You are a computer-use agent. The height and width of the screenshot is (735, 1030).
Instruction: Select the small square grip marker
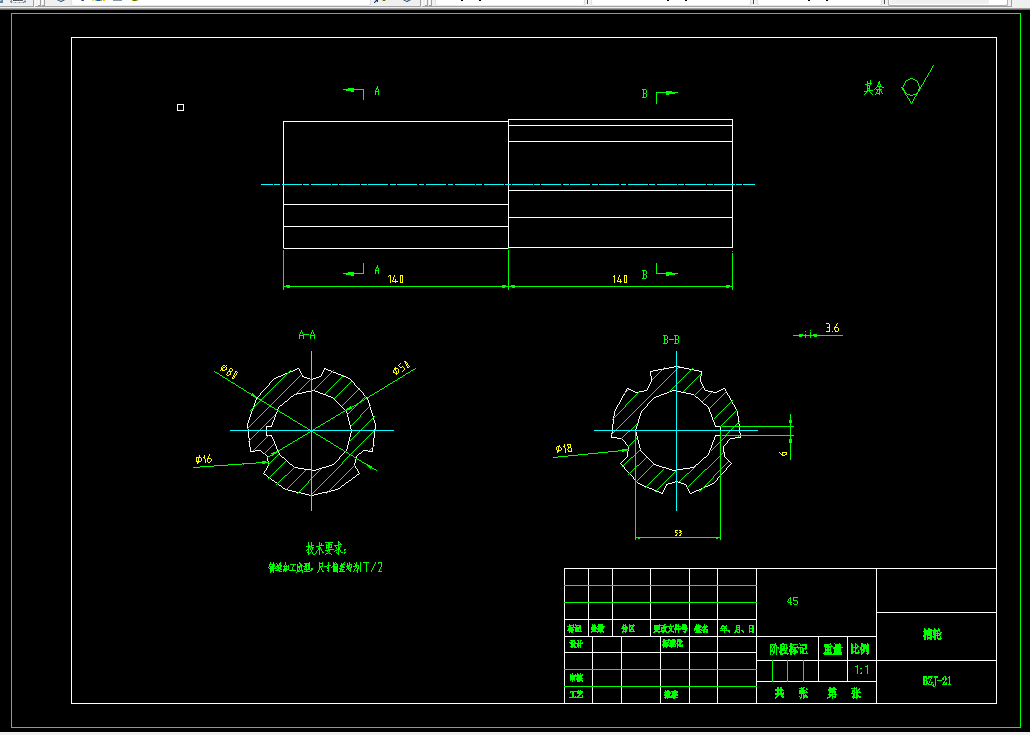(181, 107)
